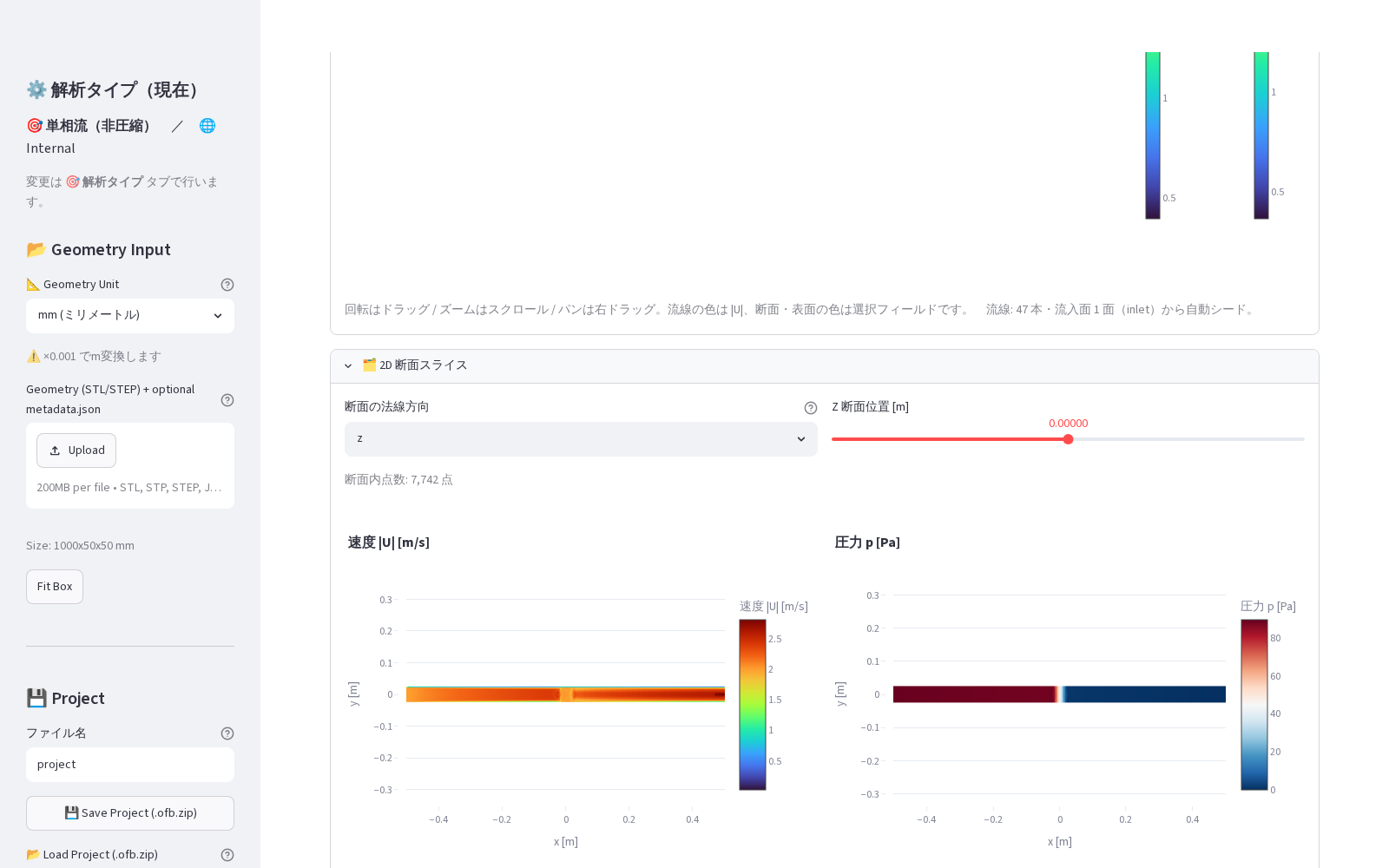This screenshot has height=868, width=1389.
Task: Click the 0.00000 slider value label
Action: tap(1068, 424)
